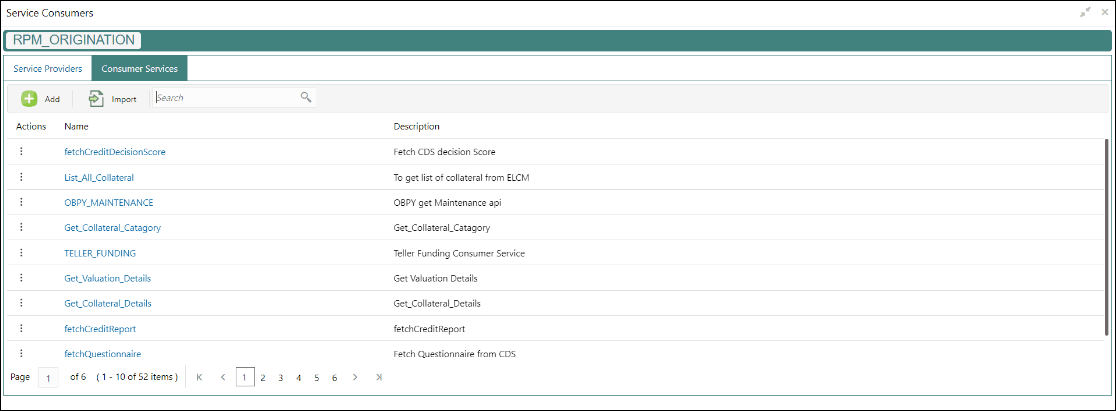Open actions menu for fetchCreditDecisionScore row

pyautogui.click(x=21, y=151)
